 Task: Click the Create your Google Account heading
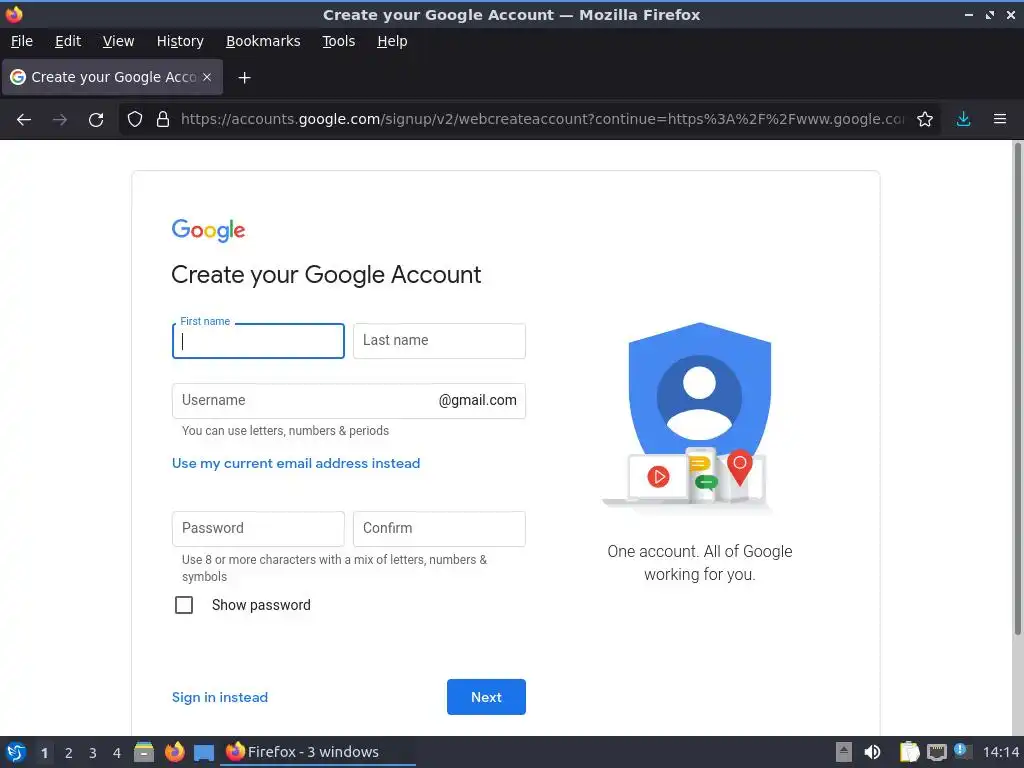pyautogui.click(x=326, y=275)
